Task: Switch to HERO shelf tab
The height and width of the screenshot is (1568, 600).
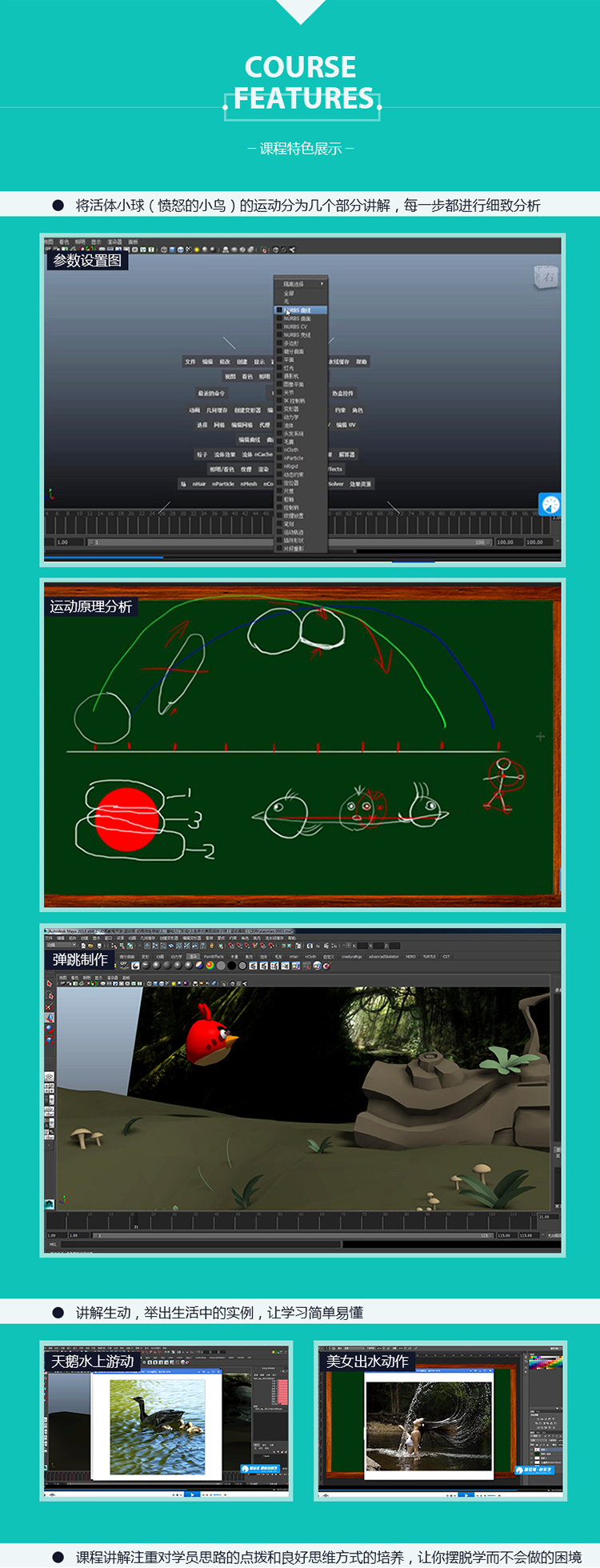Action: coord(410,956)
